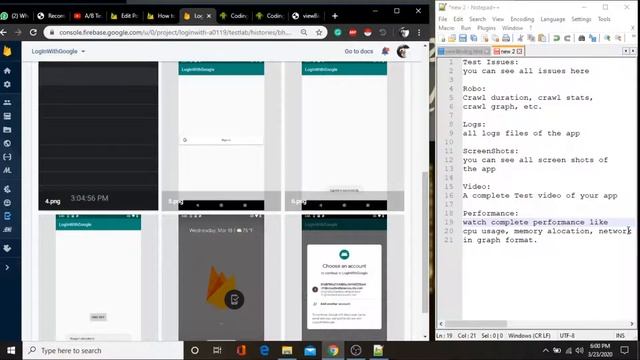Open Functions brackets icon in Firebase sidebar
This screenshot has height=360, width=640.
[7, 157]
